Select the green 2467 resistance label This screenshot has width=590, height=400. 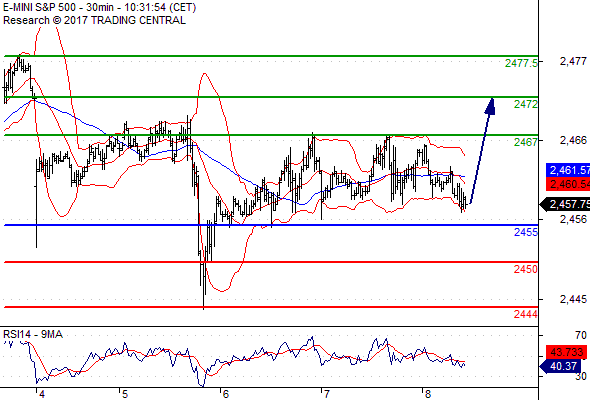(x=526, y=142)
